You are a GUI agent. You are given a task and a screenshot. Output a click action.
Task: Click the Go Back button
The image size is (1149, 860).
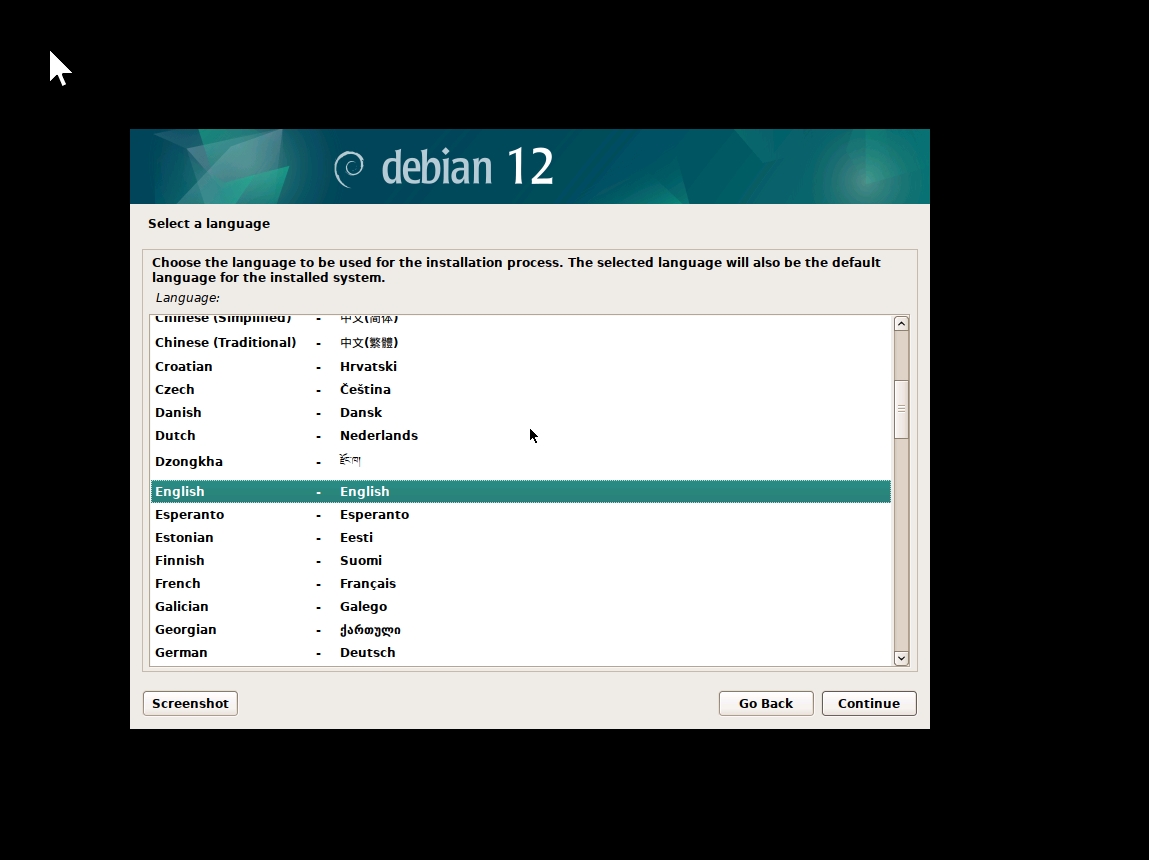click(x=766, y=703)
